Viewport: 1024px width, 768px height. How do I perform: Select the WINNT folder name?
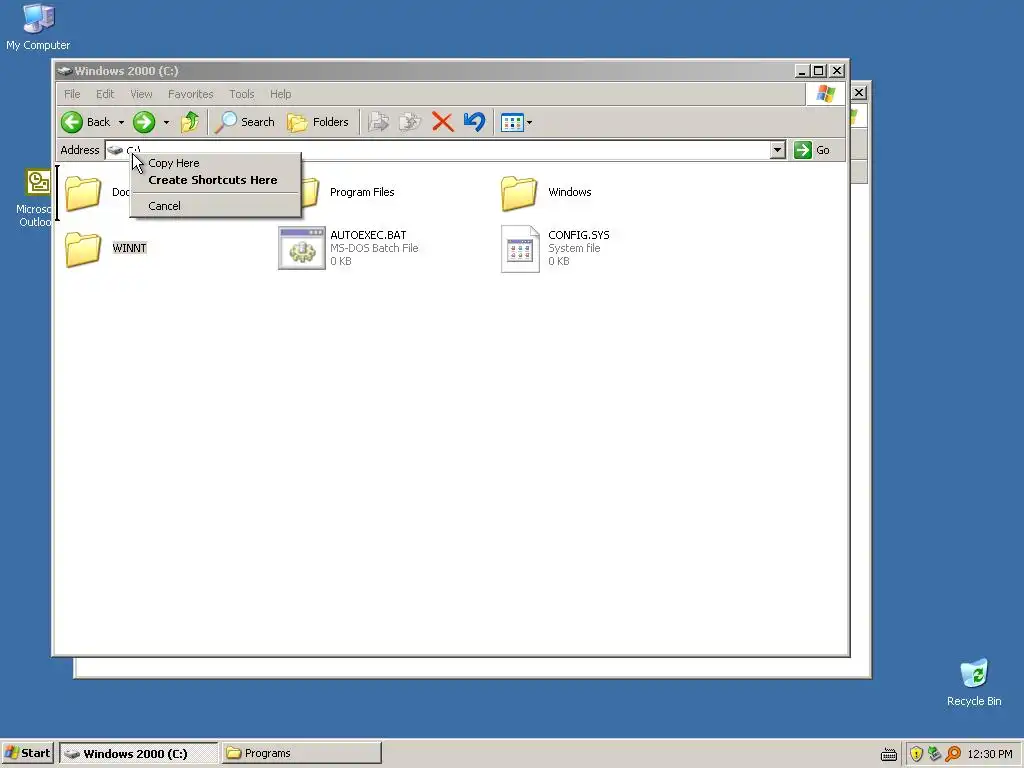click(x=129, y=248)
